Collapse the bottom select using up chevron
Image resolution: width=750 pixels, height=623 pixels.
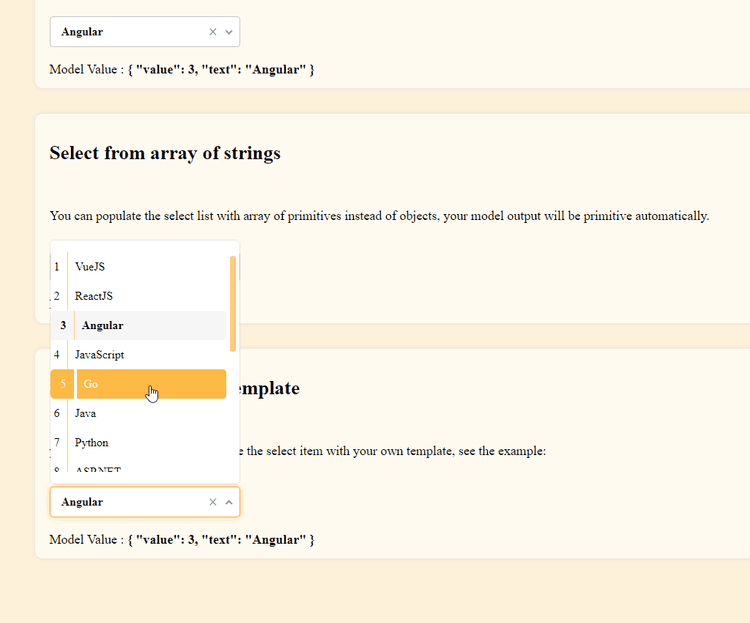point(229,502)
